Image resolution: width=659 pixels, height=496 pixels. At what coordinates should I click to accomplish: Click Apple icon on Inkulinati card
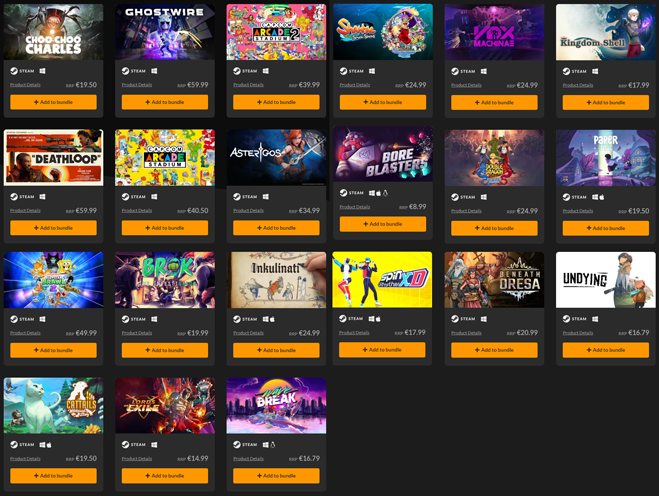pyautogui.click(x=272, y=319)
